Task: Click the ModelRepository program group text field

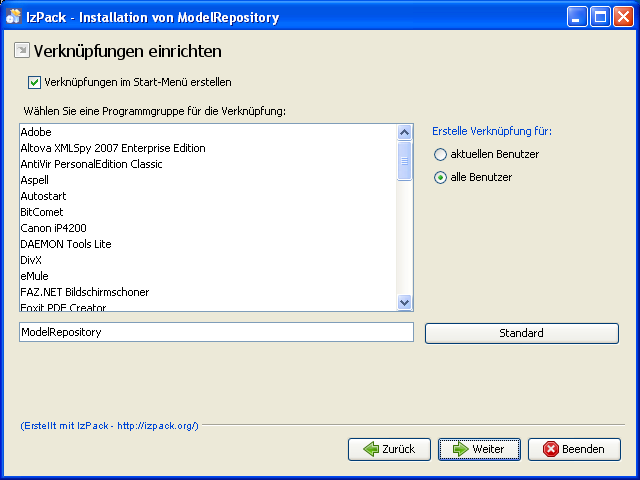Action: 216,332
